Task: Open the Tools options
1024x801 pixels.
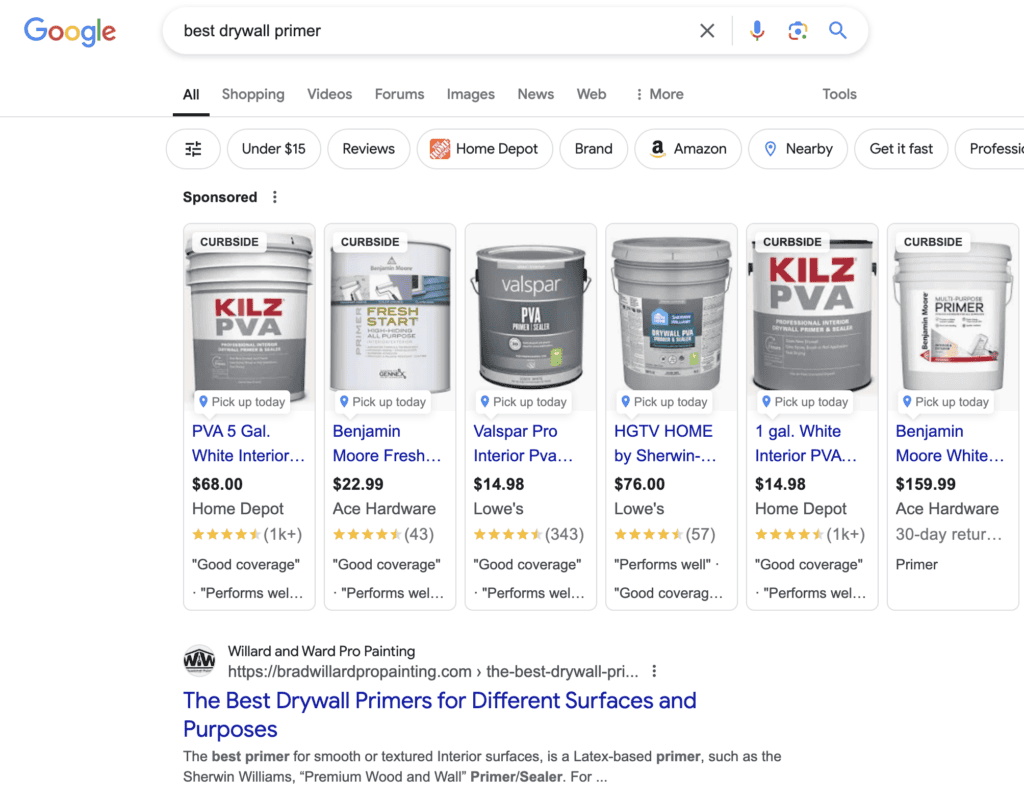Action: (839, 94)
